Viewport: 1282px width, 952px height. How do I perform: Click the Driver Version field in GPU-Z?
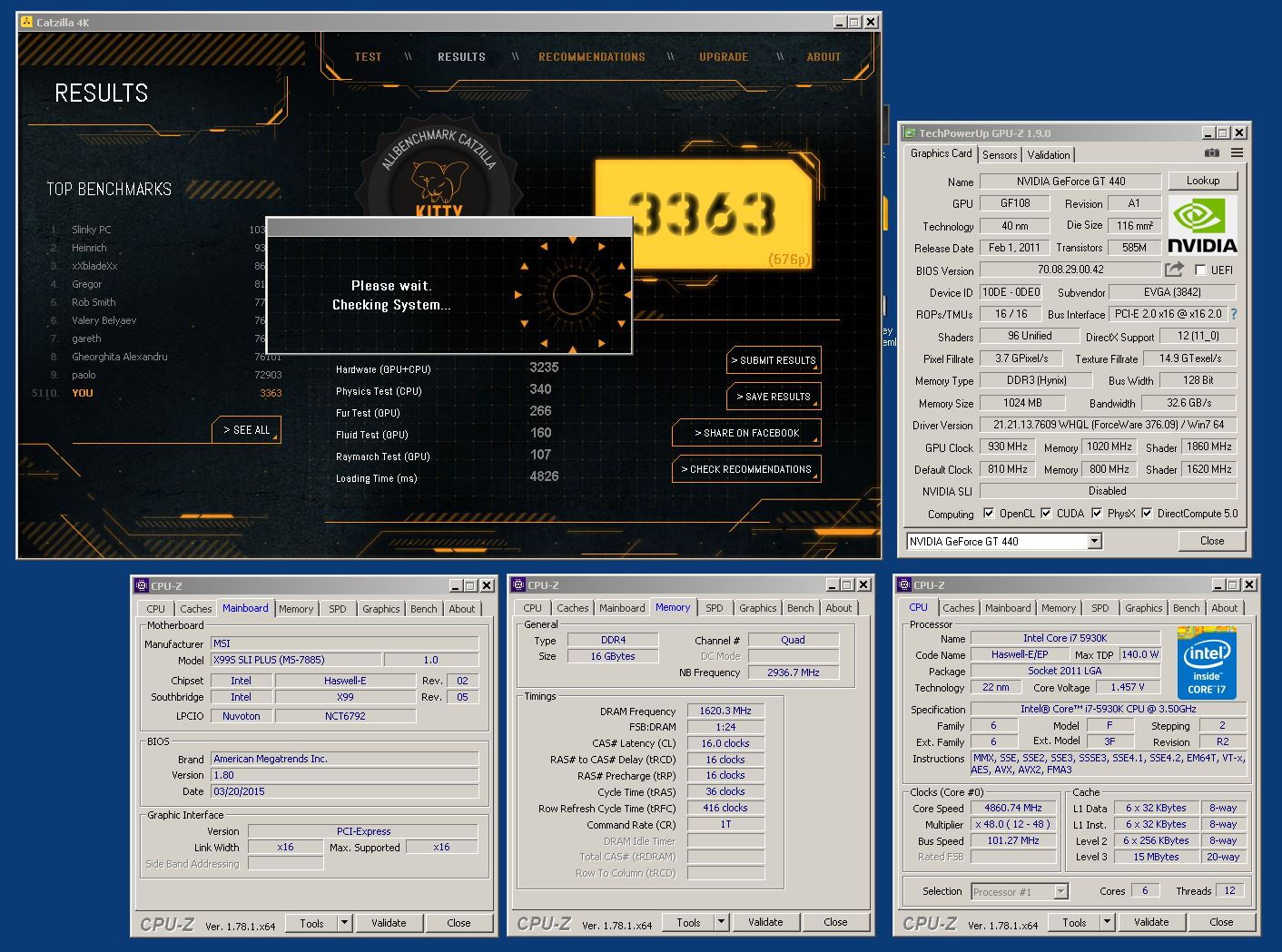(x=1108, y=425)
